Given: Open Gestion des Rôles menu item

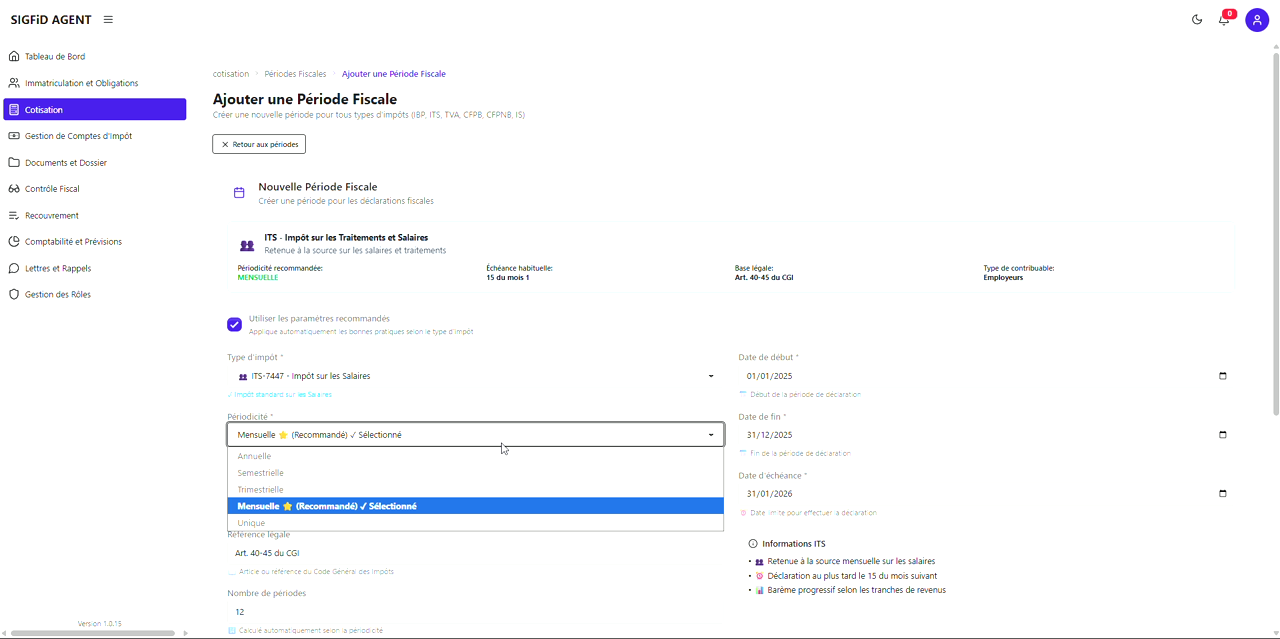Looking at the screenshot, I should (x=57, y=295).
